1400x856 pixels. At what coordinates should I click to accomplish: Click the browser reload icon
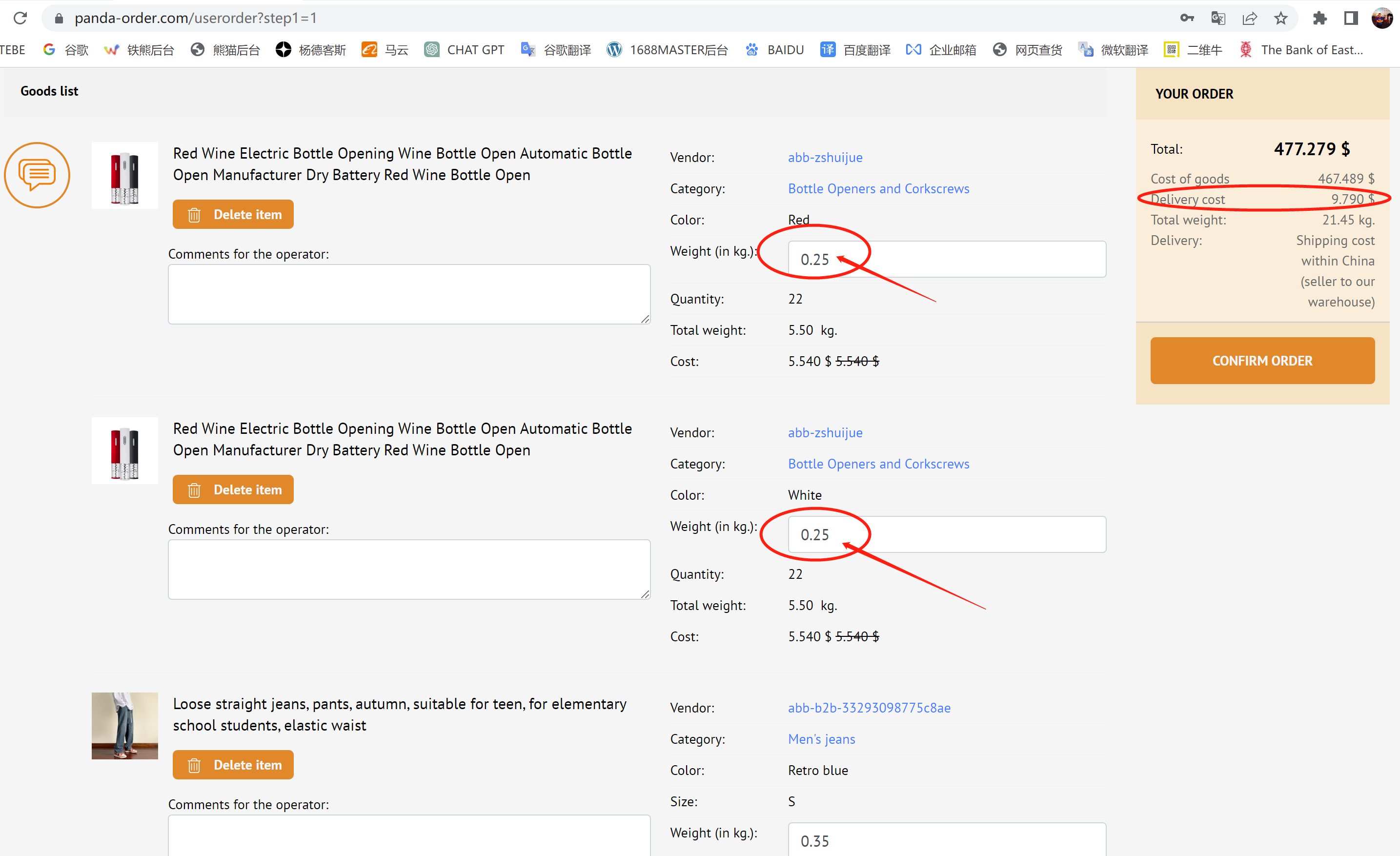pos(20,18)
